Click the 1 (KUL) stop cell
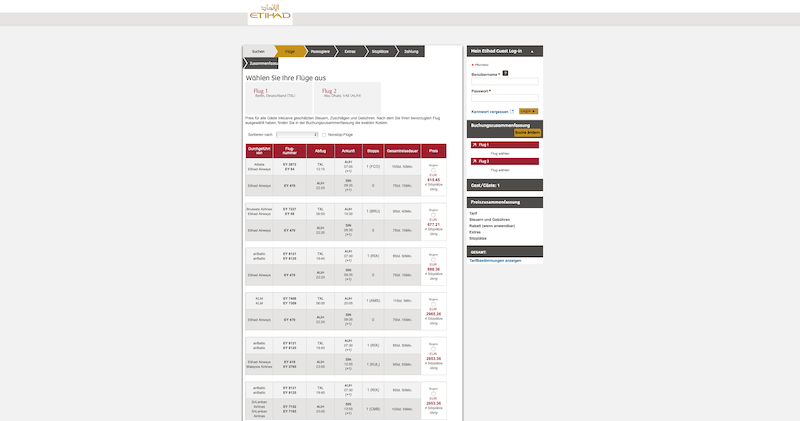Image resolution: width=800 pixels, height=421 pixels. click(373, 364)
